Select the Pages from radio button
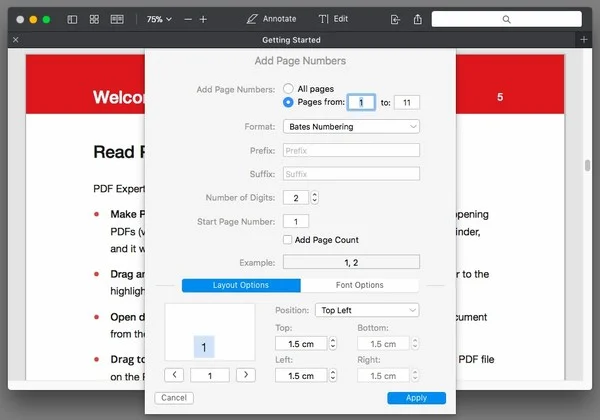Image resolution: width=600 pixels, height=420 pixels. tap(288, 102)
